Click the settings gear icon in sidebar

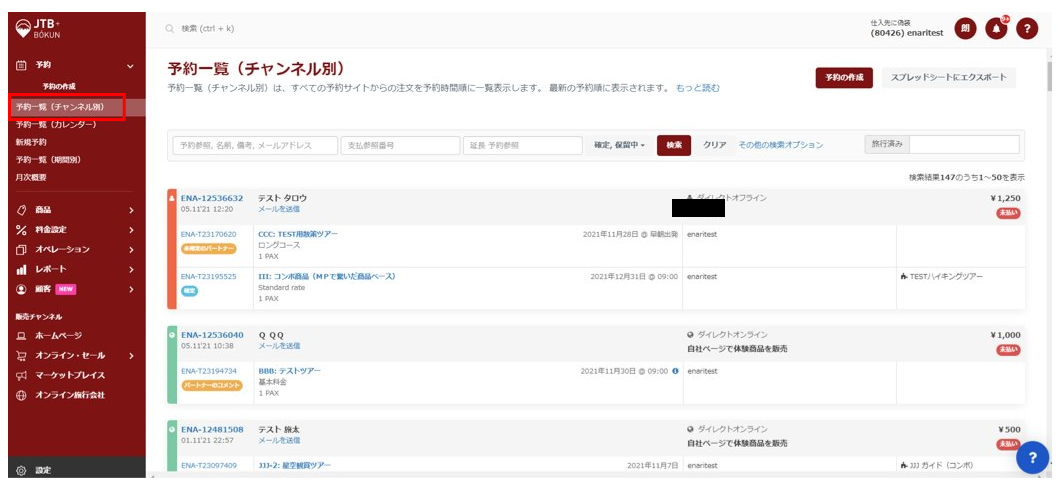coord(21,470)
